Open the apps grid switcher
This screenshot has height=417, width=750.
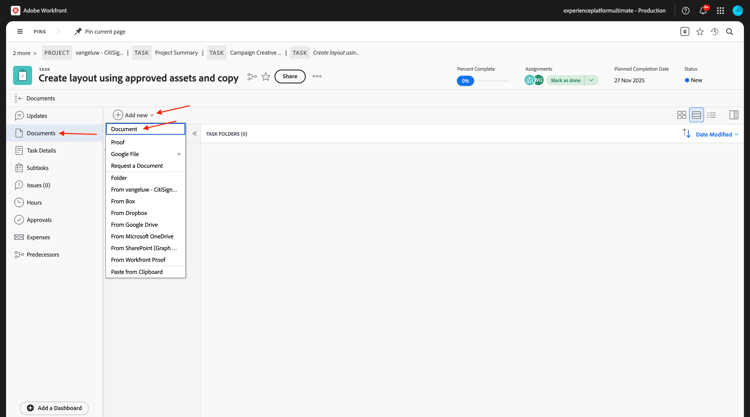pos(720,11)
